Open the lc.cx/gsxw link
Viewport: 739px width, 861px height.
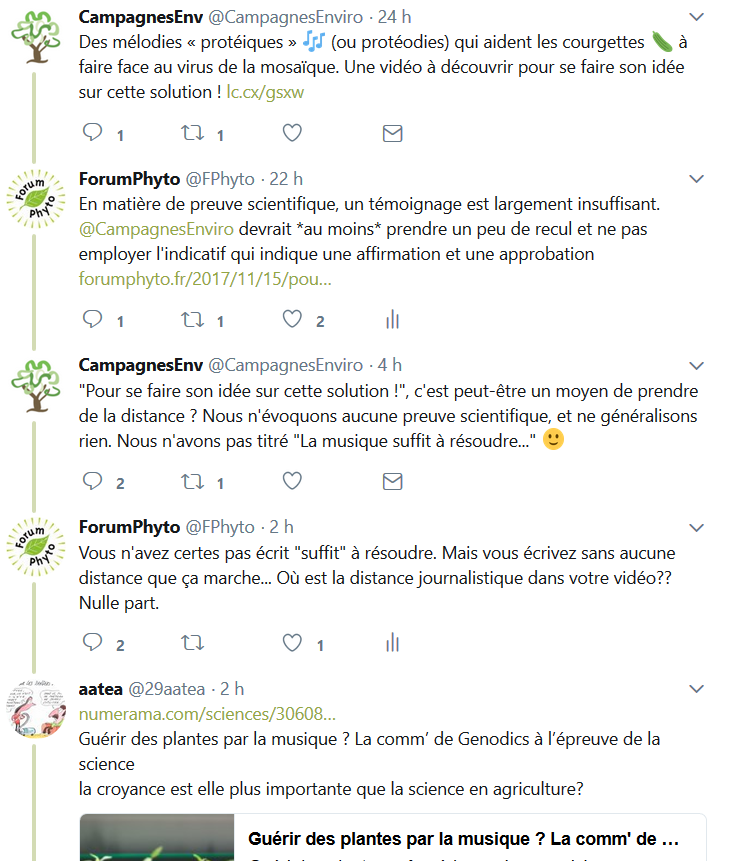click(x=265, y=92)
